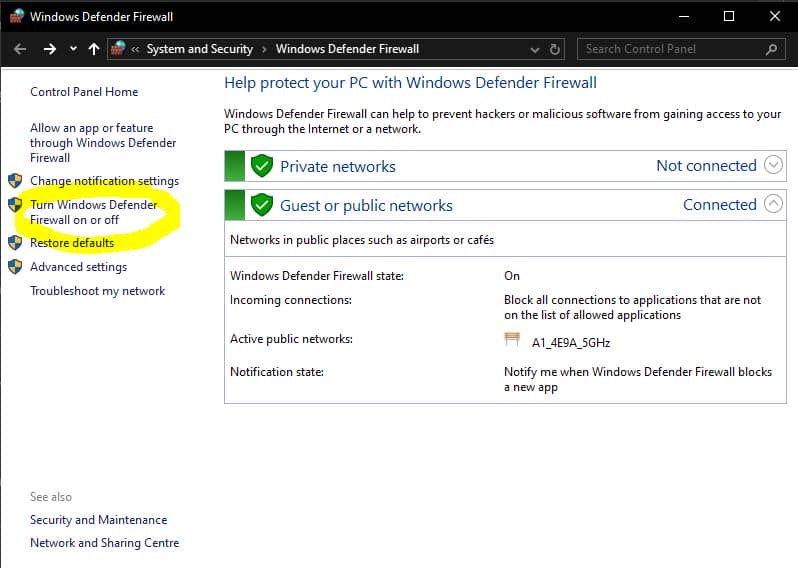Open the breadcrumb chevron after System and Security
798x568 pixels.
[264, 49]
